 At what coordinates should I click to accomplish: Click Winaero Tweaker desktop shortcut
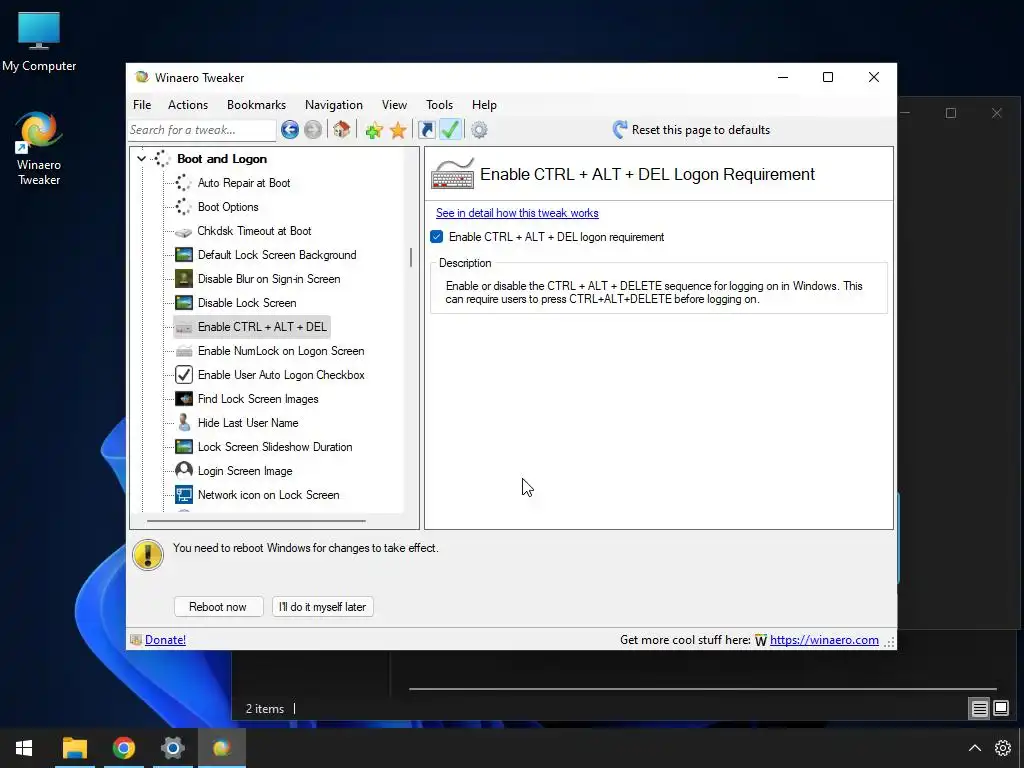pyautogui.click(x=39, y=148)
